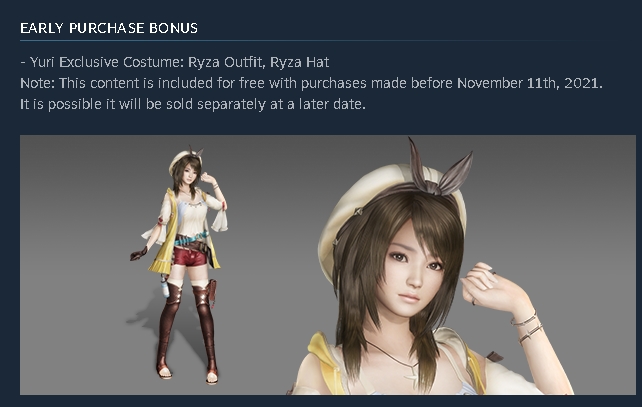The image size is (642, 407).
Task: Click the Yuri Exclusive Costume text line
Action: 175,62
